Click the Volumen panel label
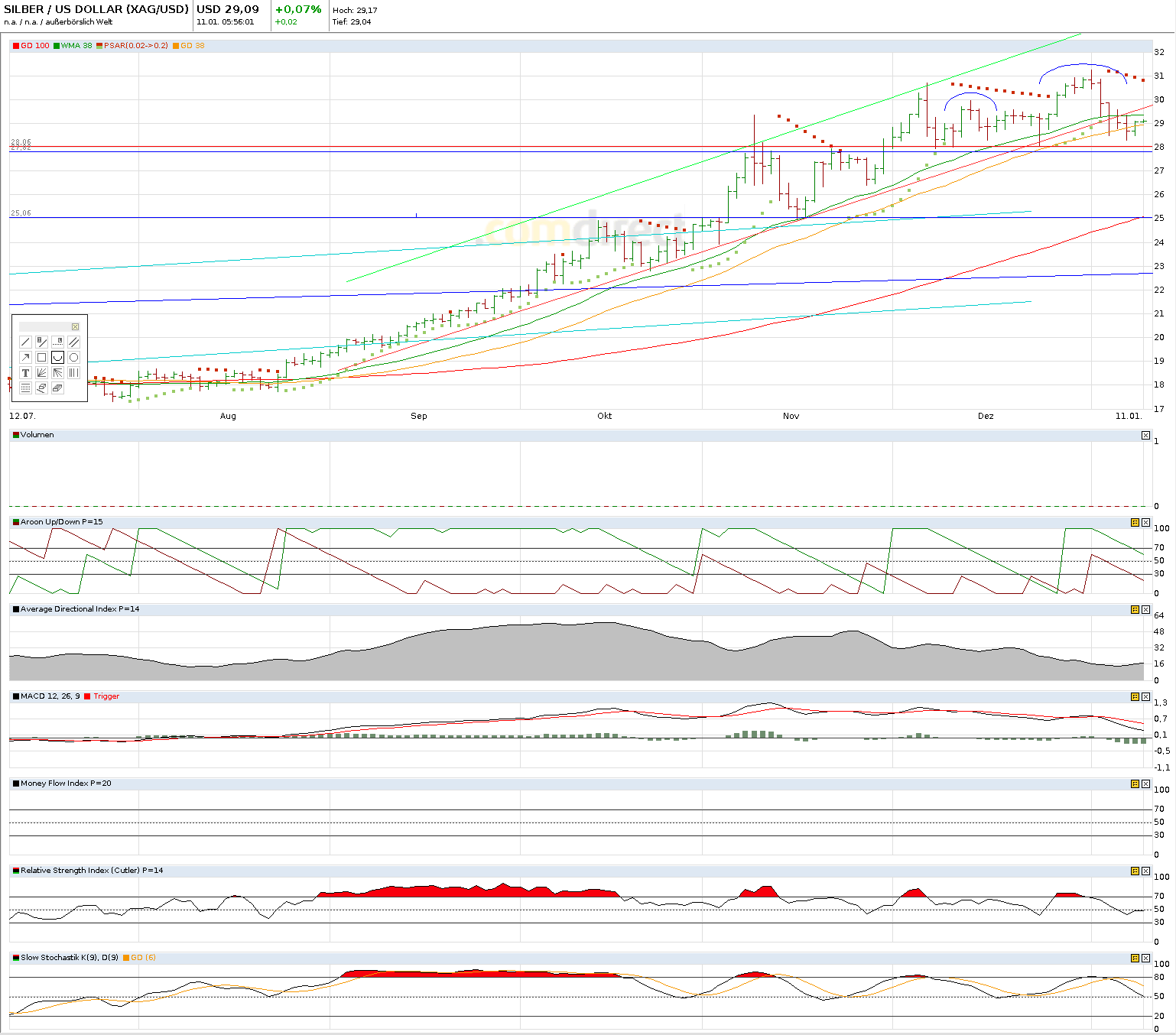 (37, 435)
